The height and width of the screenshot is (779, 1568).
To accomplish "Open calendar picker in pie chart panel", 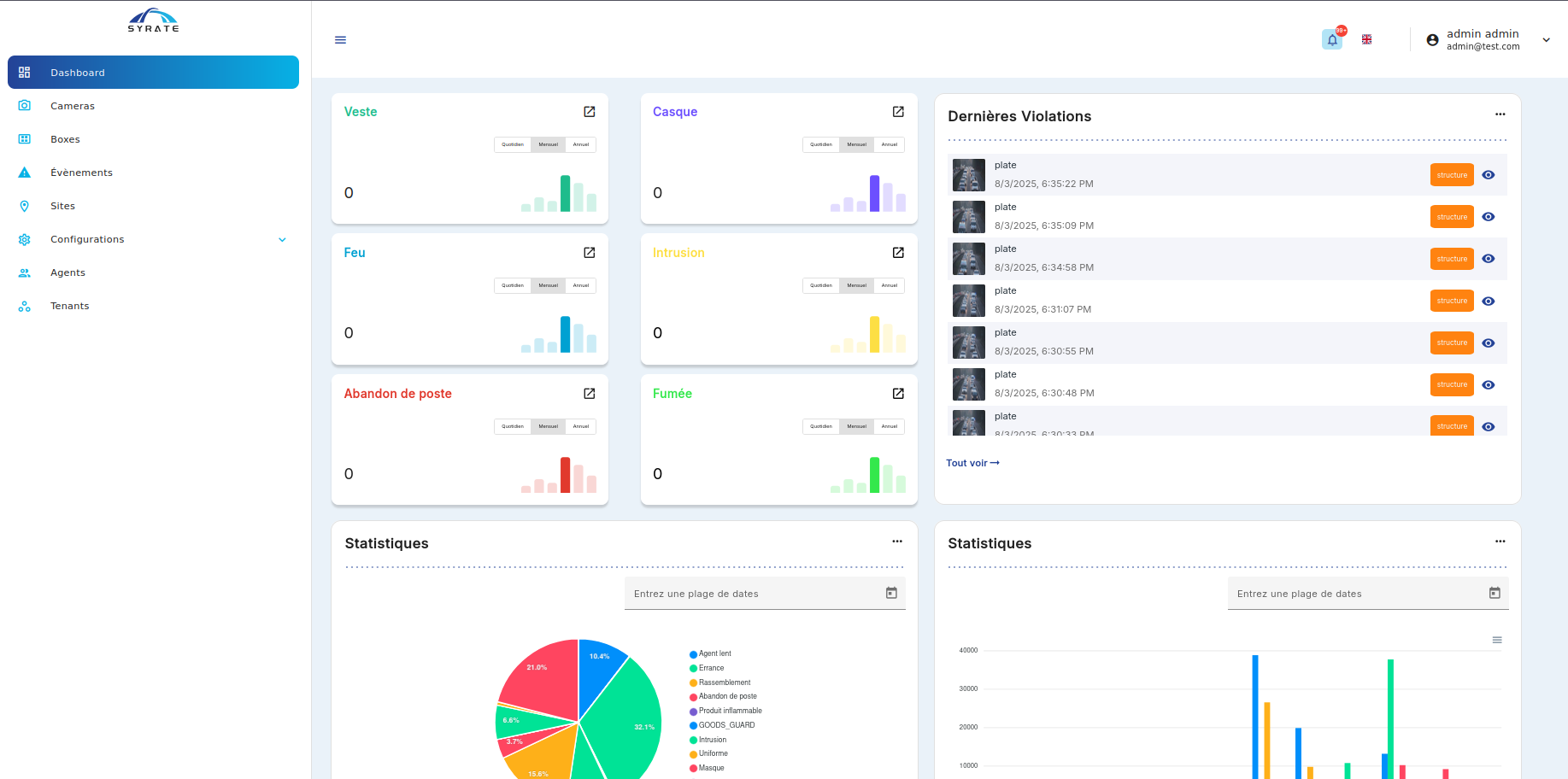I will click(x=891, y=593).
